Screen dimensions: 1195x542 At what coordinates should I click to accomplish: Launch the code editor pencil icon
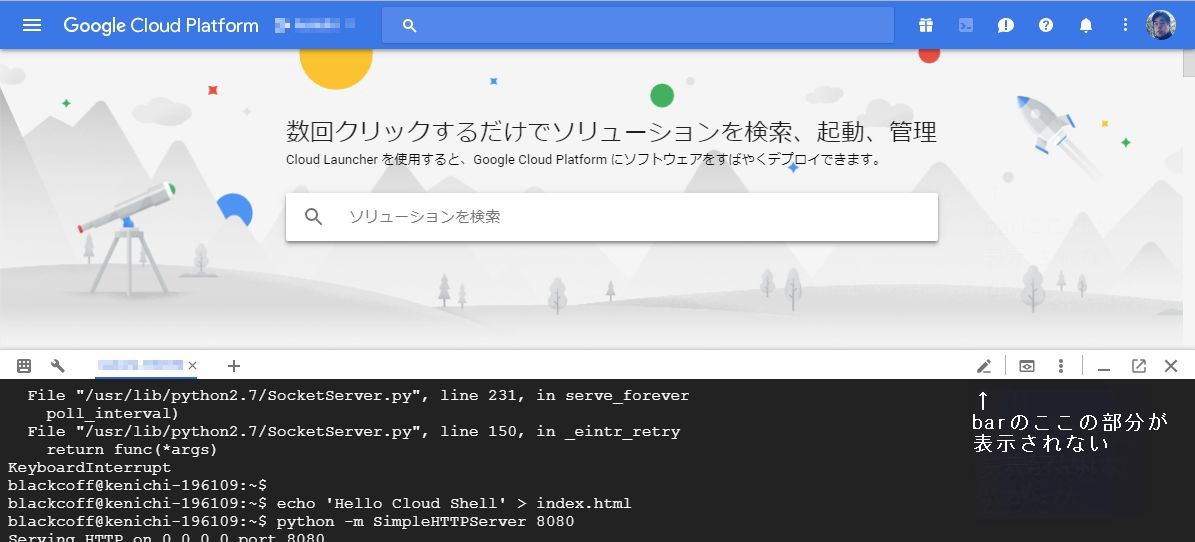click(x=984, y=366)
